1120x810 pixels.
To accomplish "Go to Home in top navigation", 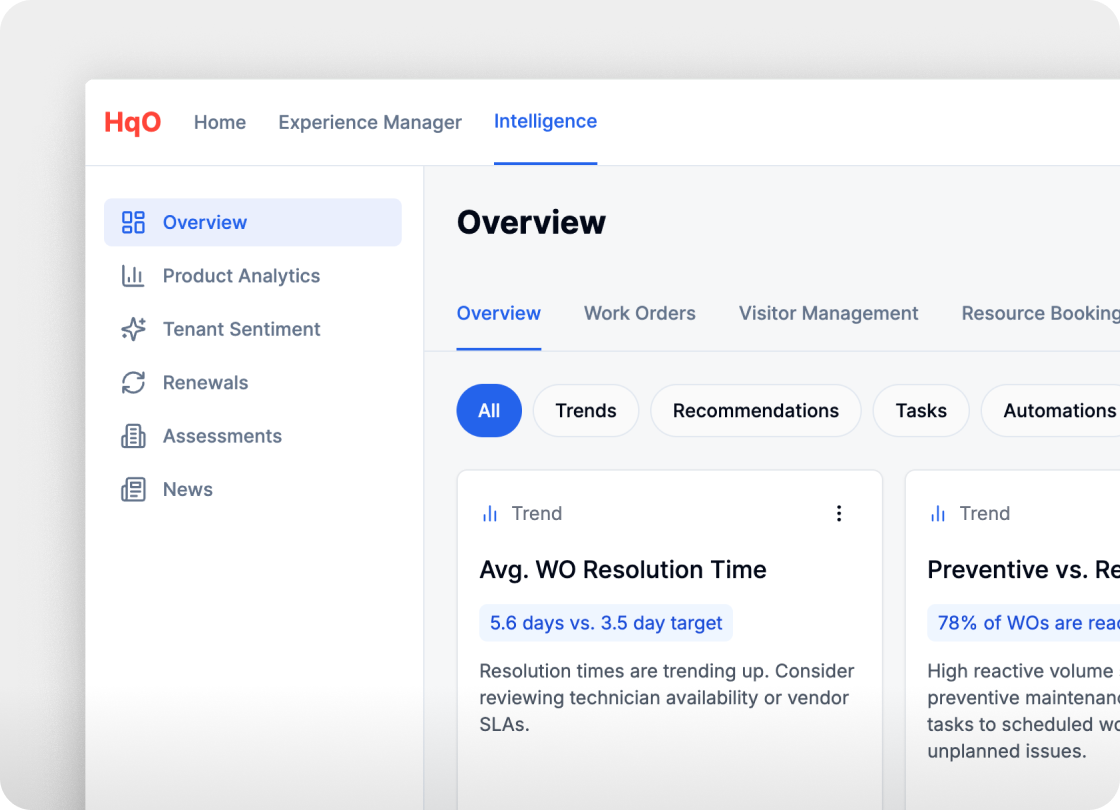I will [220, 122].
